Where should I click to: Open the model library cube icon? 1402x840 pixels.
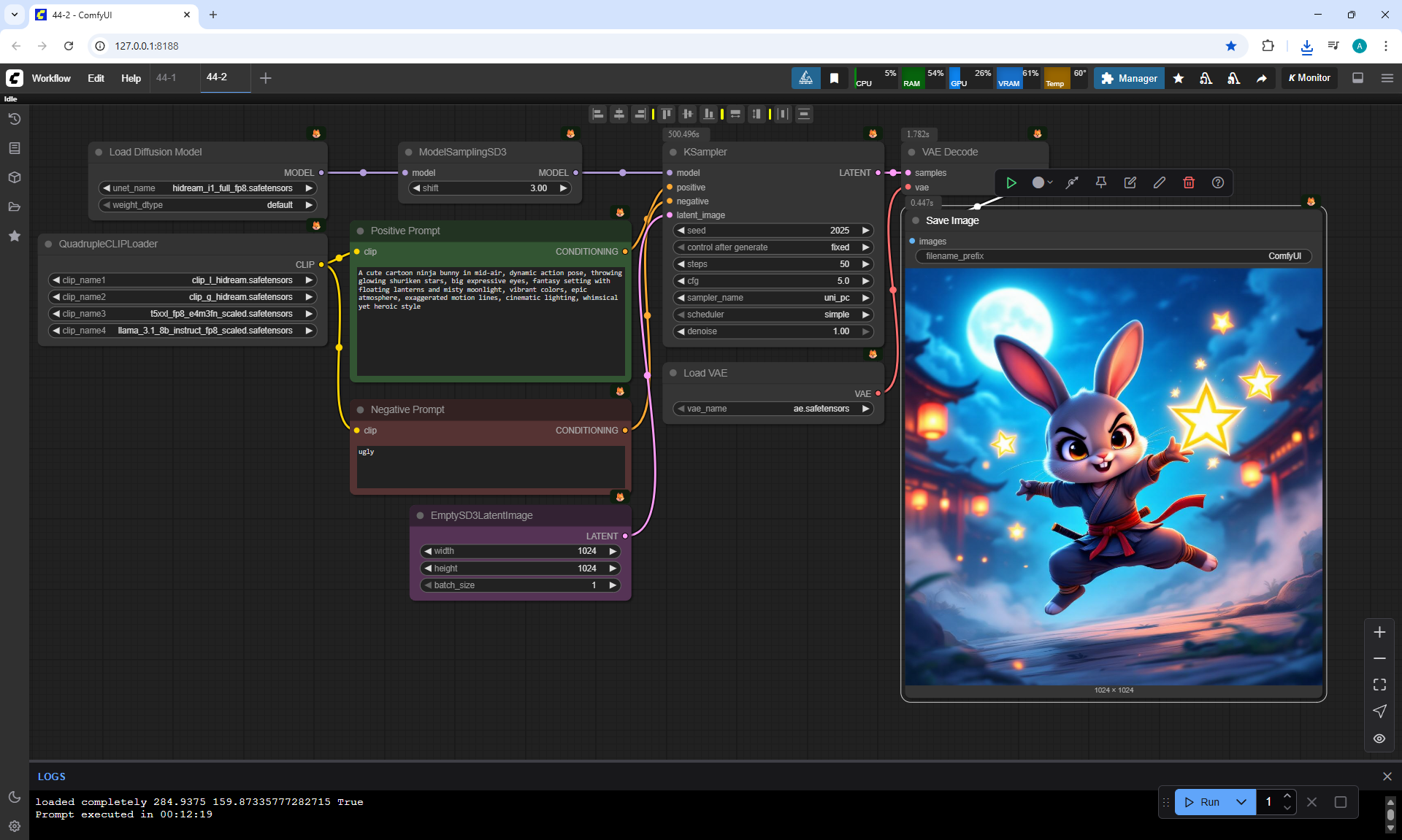point(14,177)
